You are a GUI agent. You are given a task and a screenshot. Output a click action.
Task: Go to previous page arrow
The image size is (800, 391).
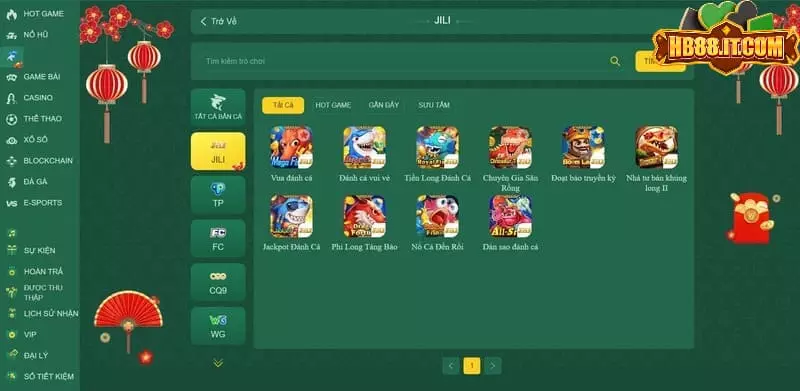[451, 366]
